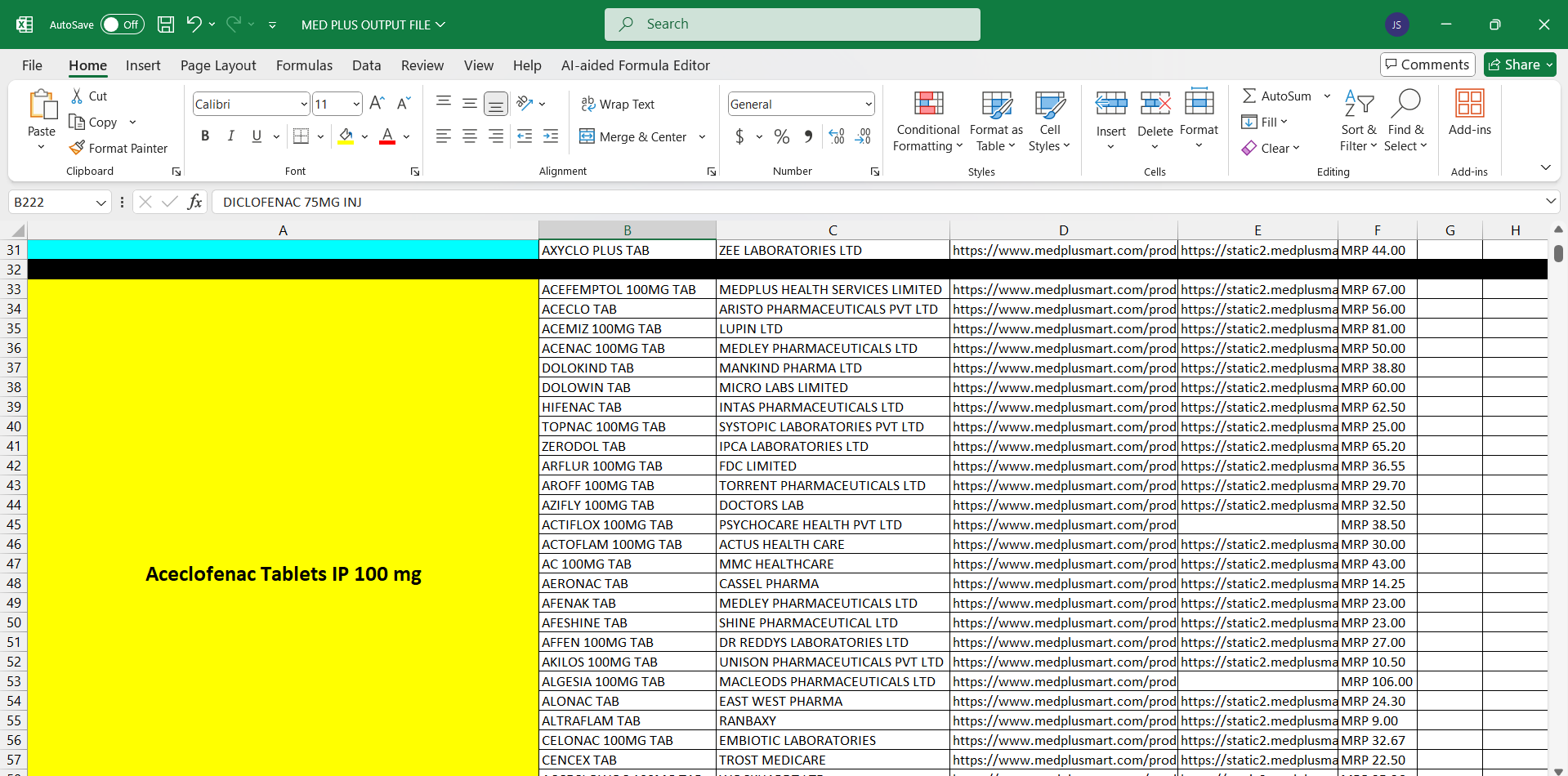
Task: Expand the AutoSum dropdown arrow
Action: 1327,96
